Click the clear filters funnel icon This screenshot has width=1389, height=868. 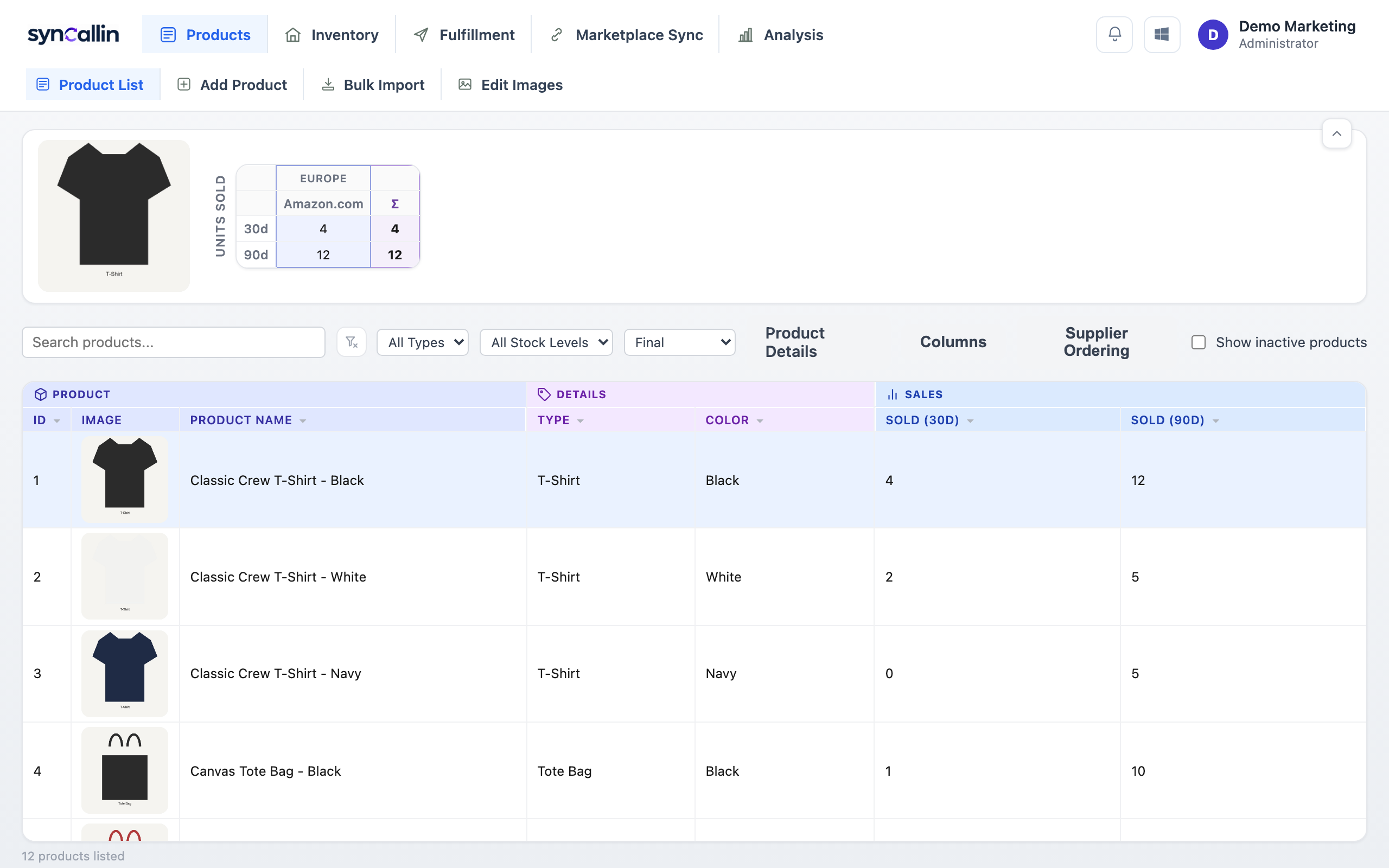coord(351,342)
